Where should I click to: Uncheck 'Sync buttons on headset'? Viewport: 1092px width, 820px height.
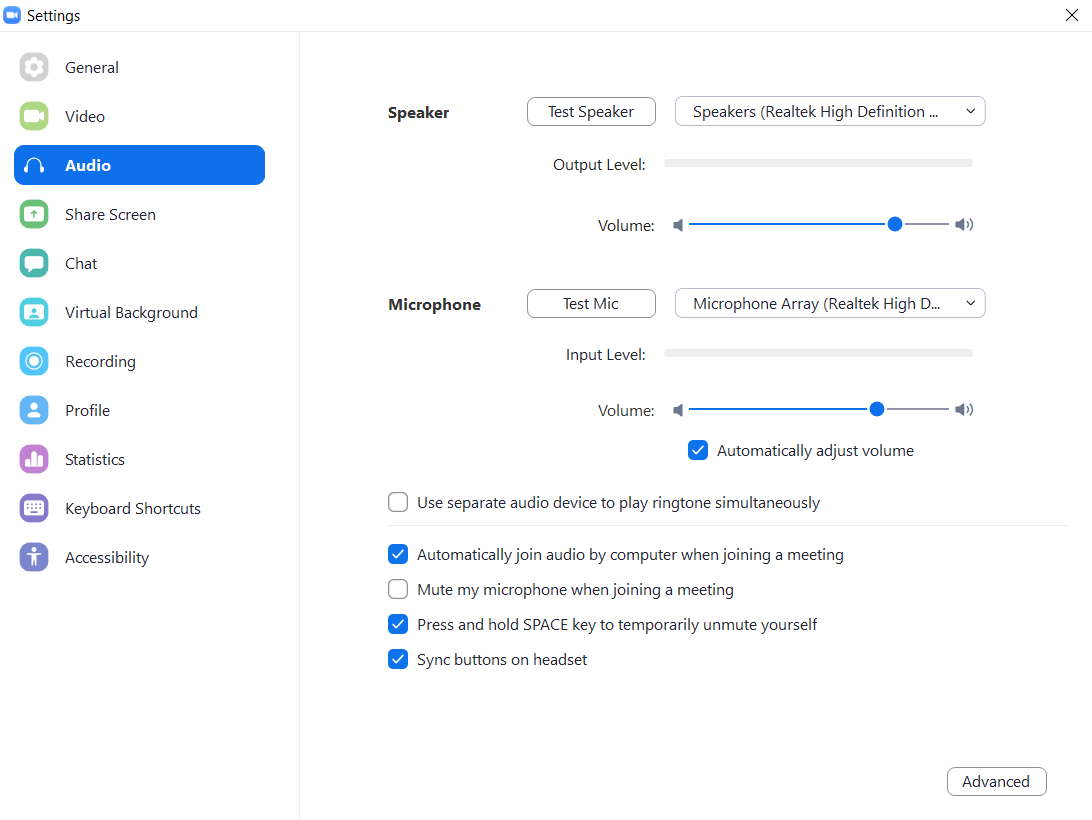tap(398, 659)
